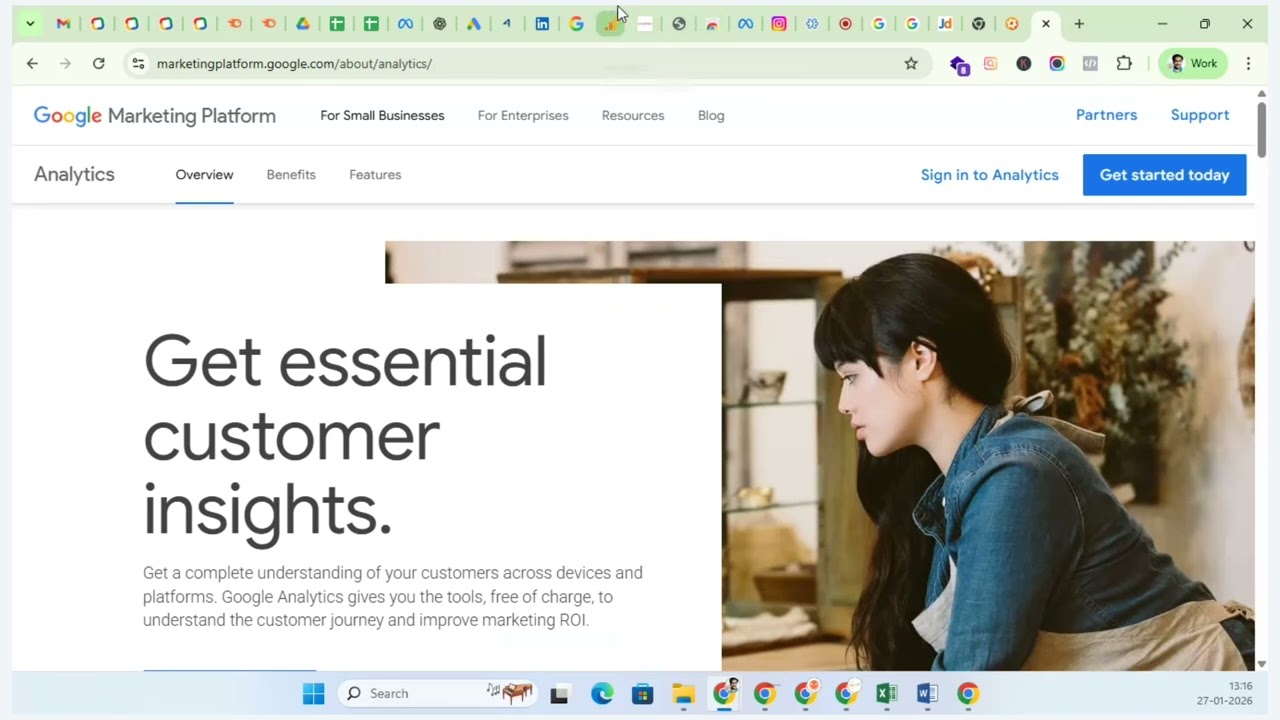Open the code brackets extension icon
The height and width of the screenshot is (720, 1280).
point(1090,63)
